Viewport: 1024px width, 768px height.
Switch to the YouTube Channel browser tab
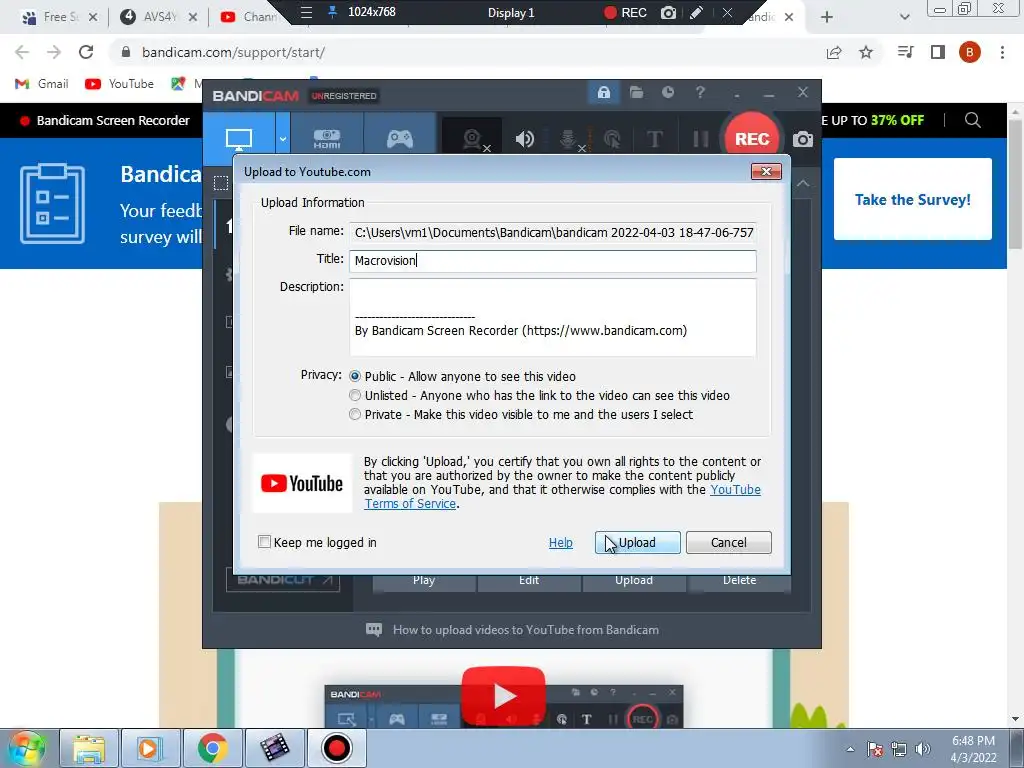pos(249,17)
